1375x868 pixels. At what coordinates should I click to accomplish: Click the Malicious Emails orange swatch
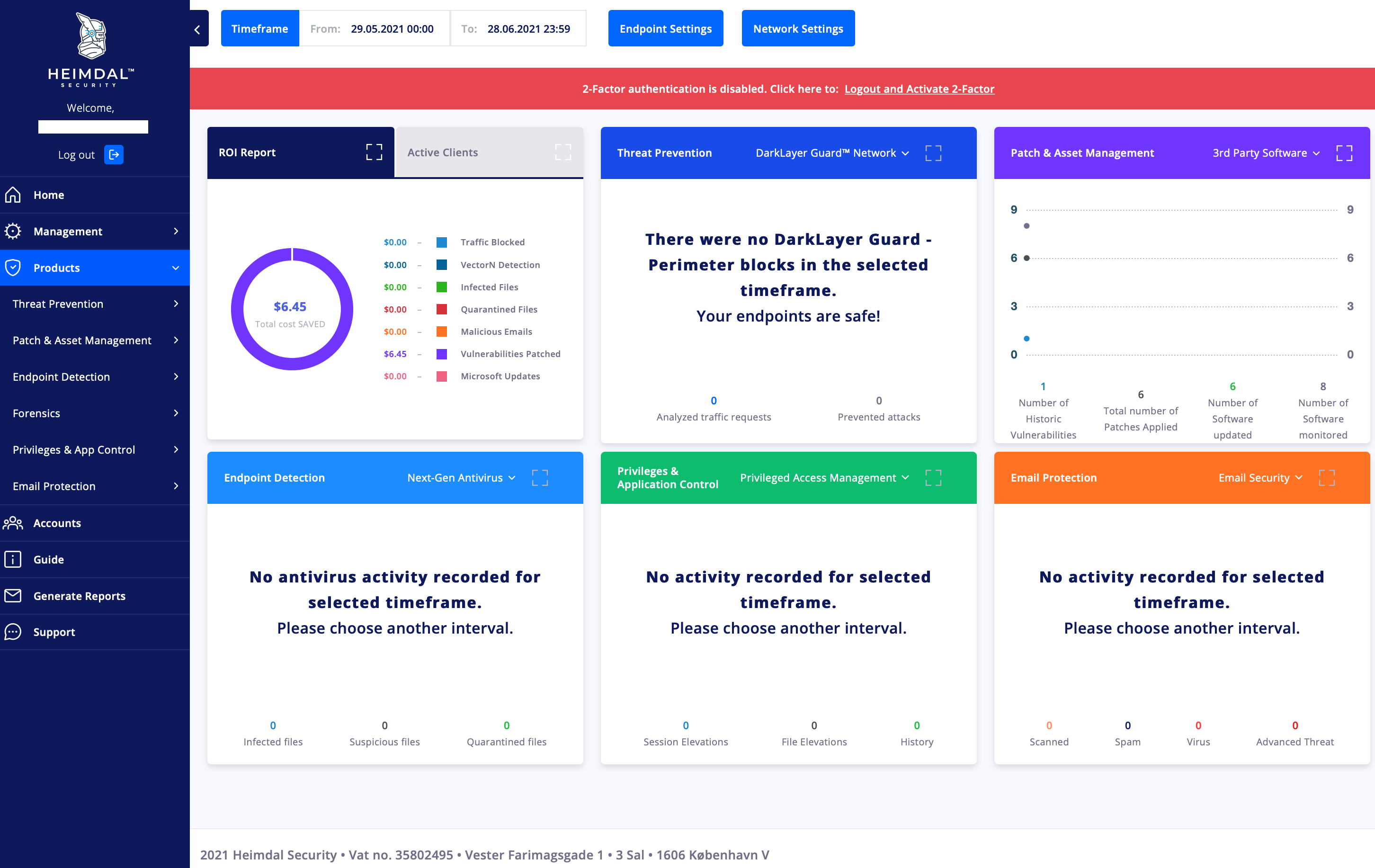pos(441,332)
